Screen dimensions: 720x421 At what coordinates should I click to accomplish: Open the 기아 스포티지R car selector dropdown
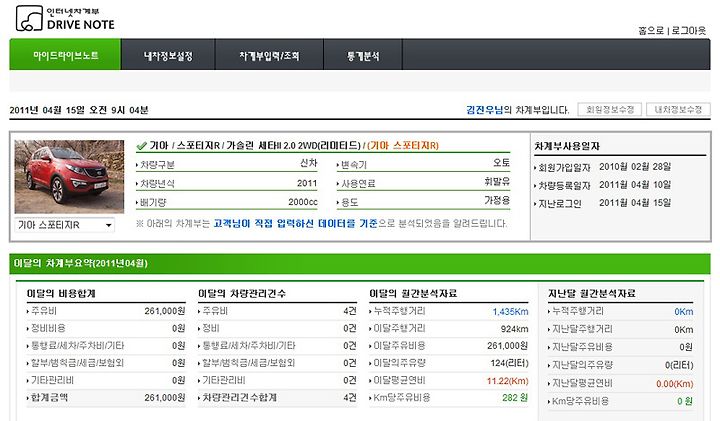coord(64,225)
